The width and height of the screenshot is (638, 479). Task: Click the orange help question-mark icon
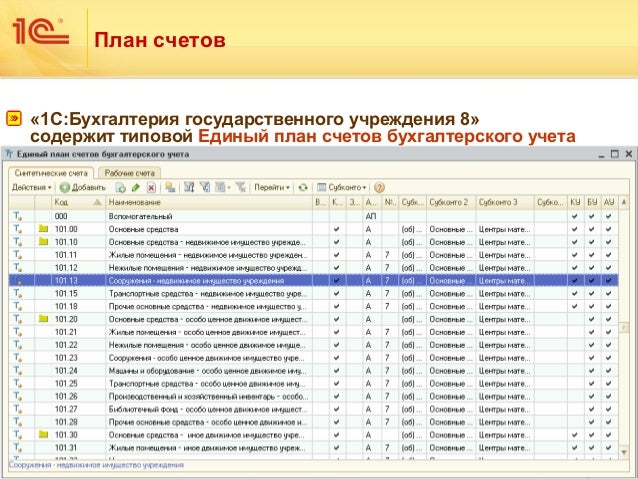(x=379, y=188)
